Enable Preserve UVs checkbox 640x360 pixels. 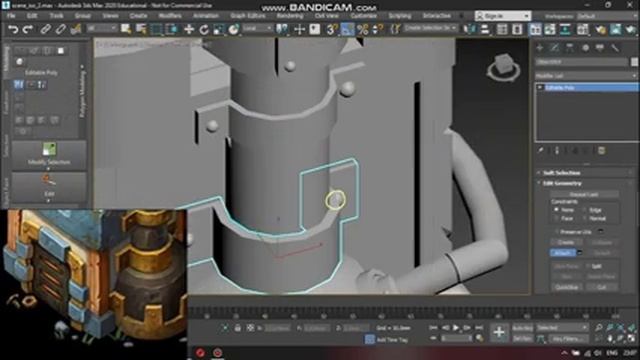pos(557,232)
